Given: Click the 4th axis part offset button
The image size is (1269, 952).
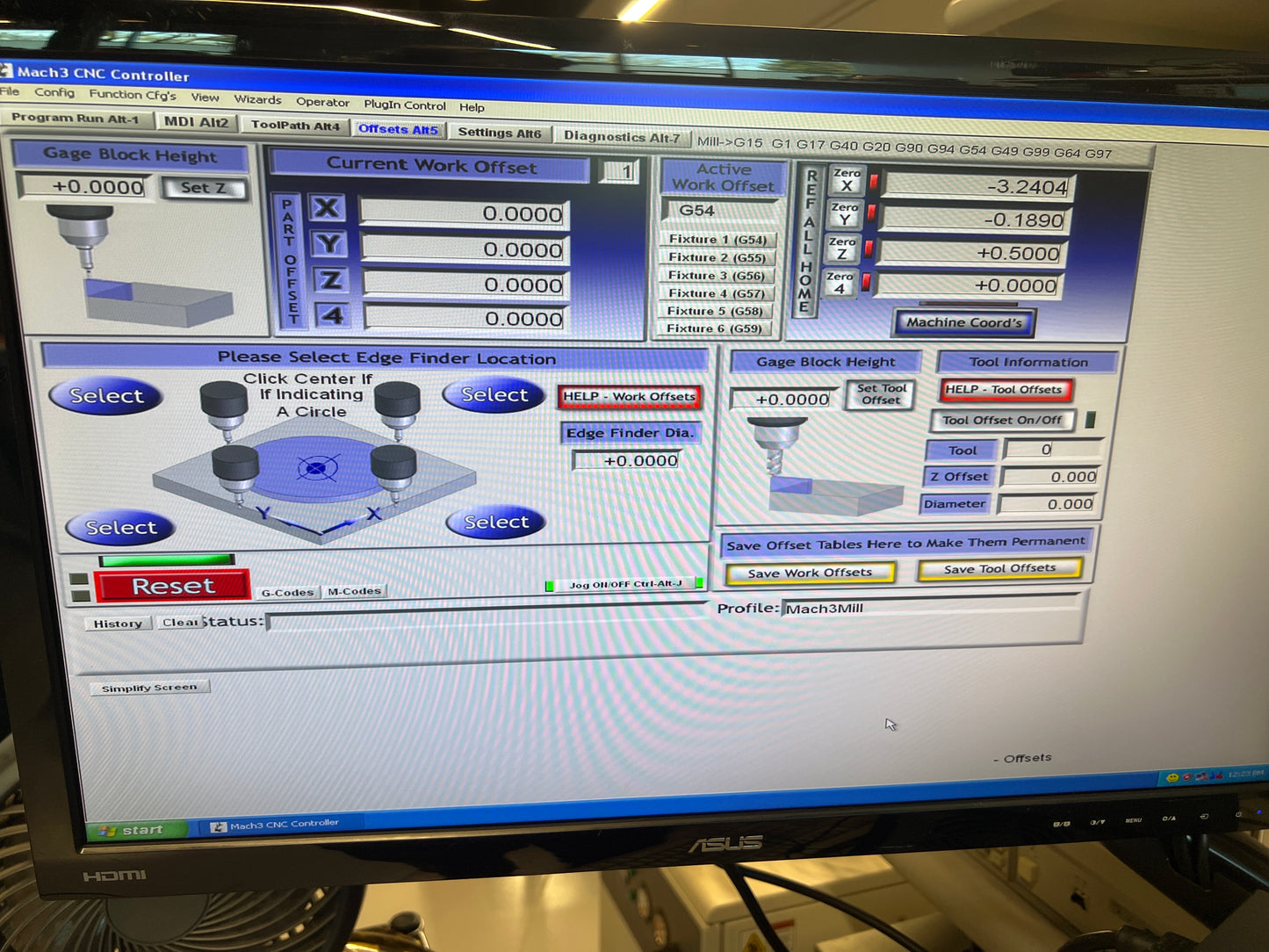Looking at the screenshot, I should [x=332, y=314].
